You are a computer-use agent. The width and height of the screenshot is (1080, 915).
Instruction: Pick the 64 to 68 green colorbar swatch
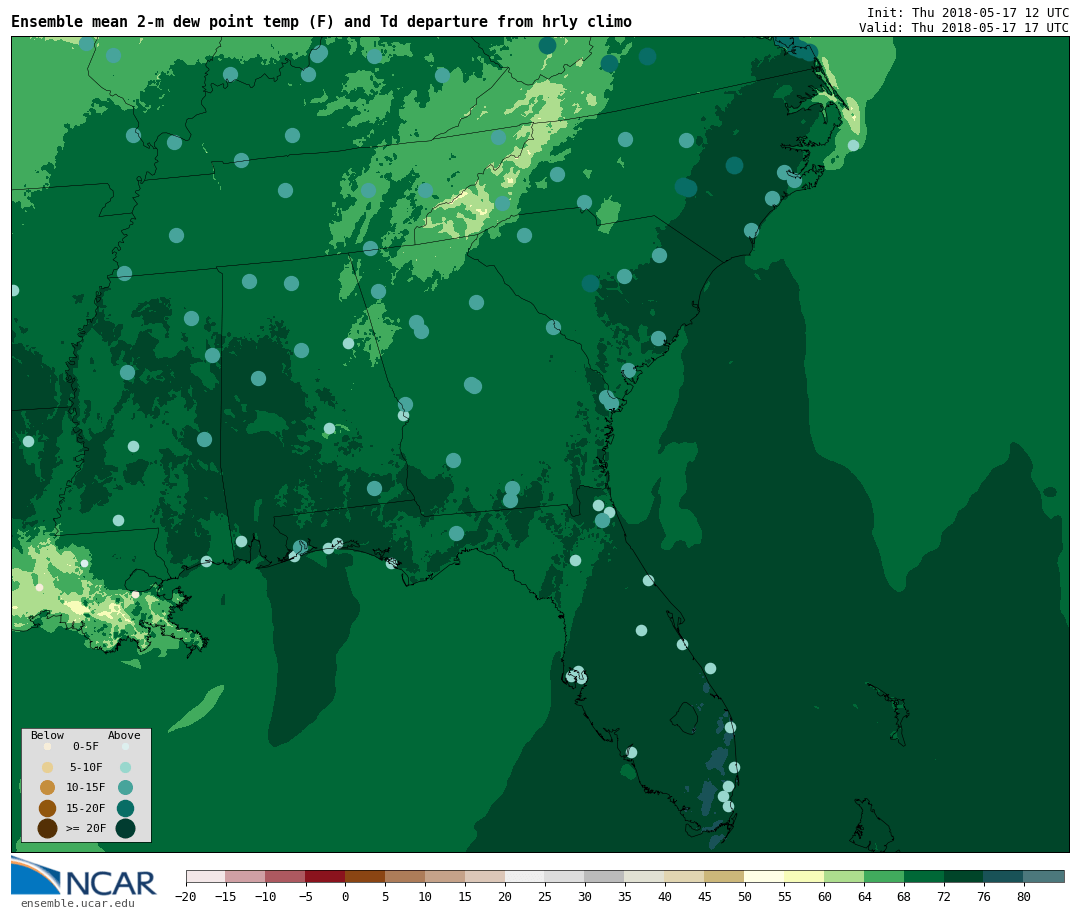coord(884,876)
